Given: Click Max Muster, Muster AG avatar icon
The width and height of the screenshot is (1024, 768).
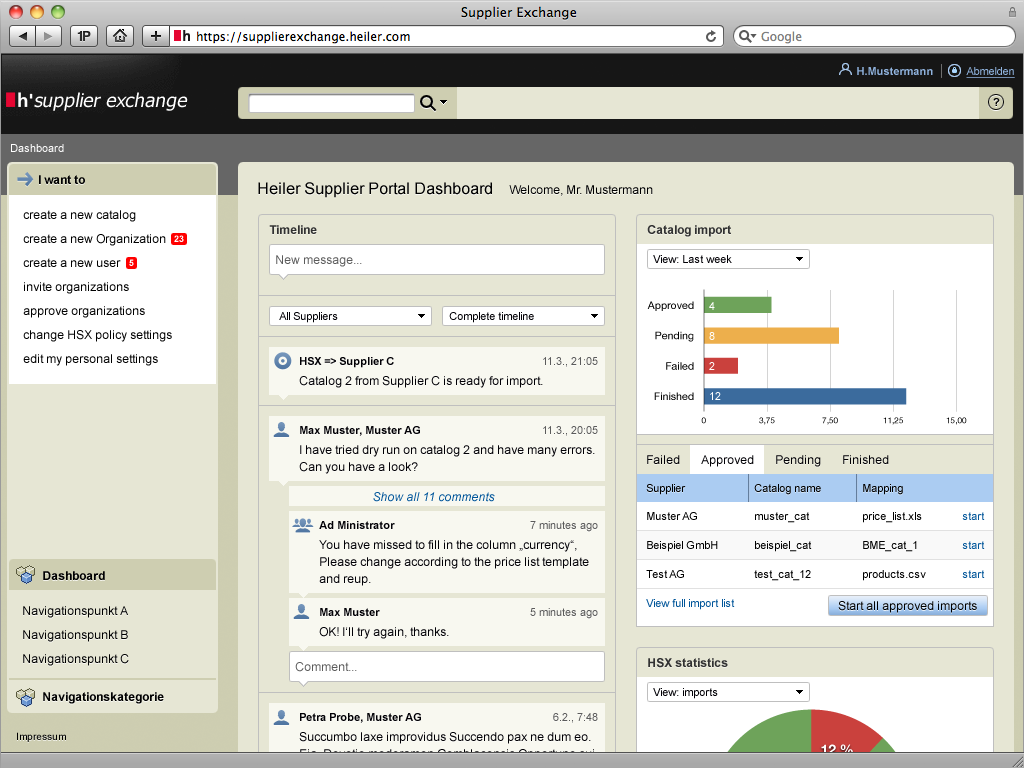Looking at the screenshot, I should point(281,429).
